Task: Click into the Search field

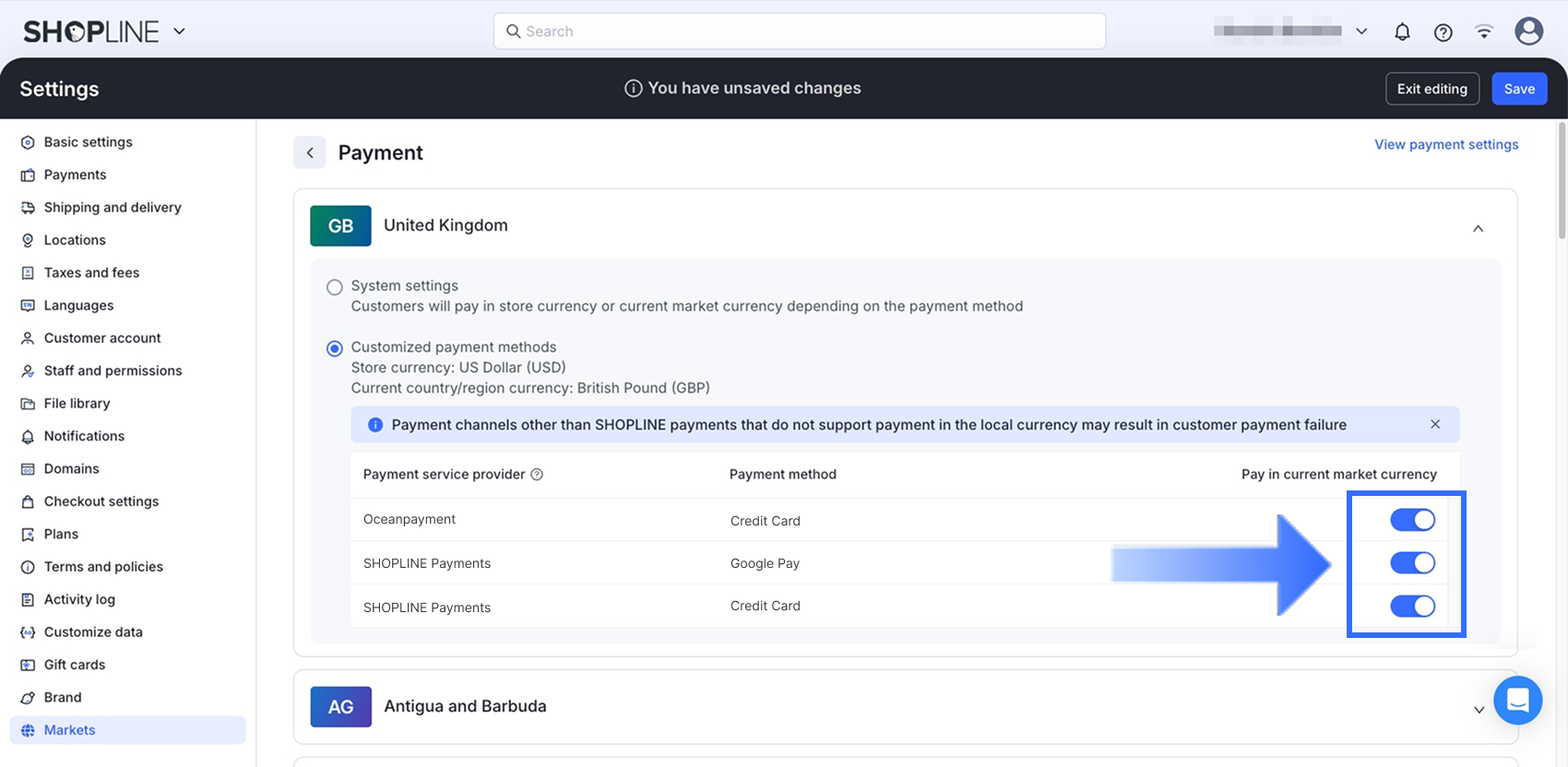Action: click(799, 31)
